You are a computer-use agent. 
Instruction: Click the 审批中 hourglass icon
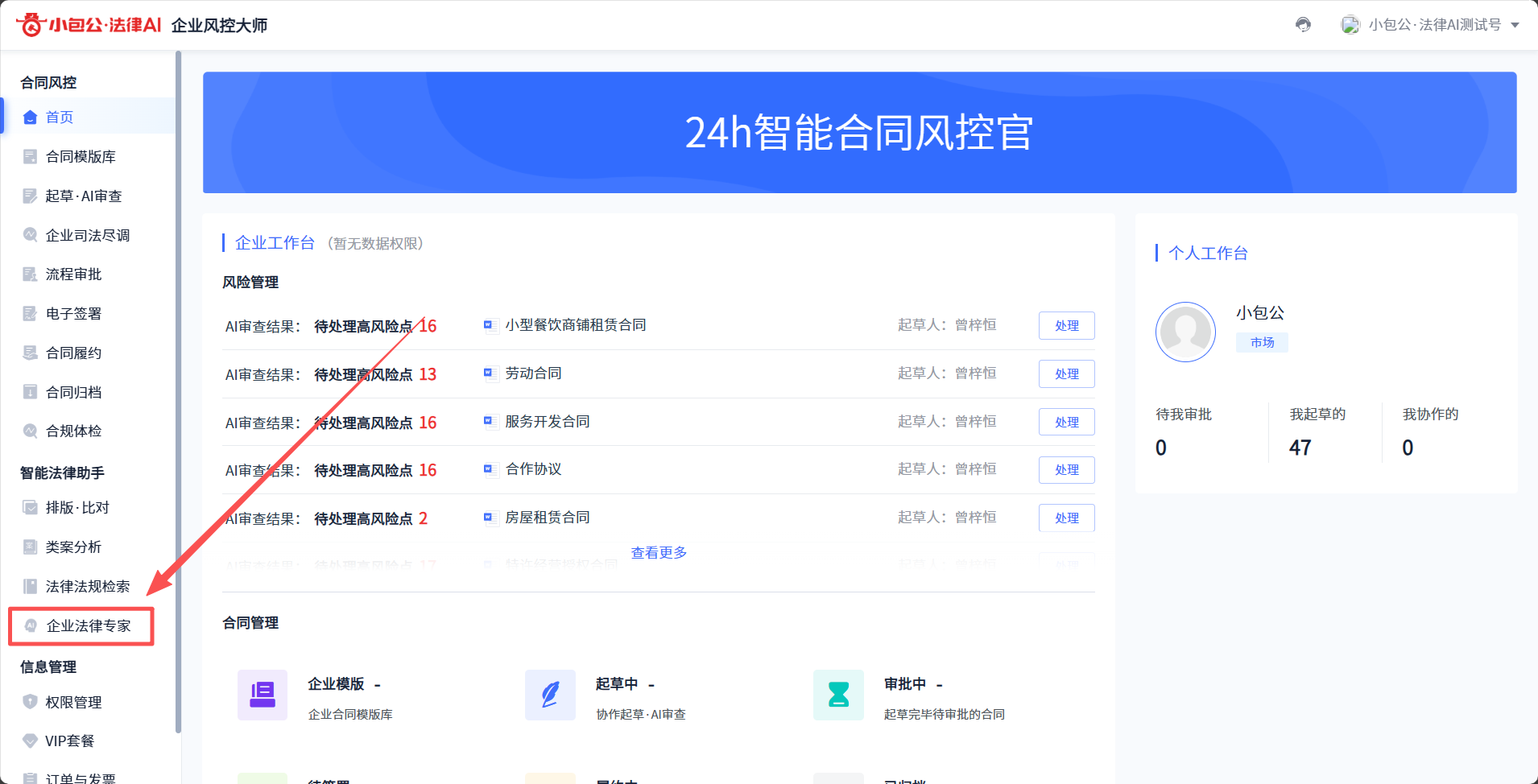(838, 695)
